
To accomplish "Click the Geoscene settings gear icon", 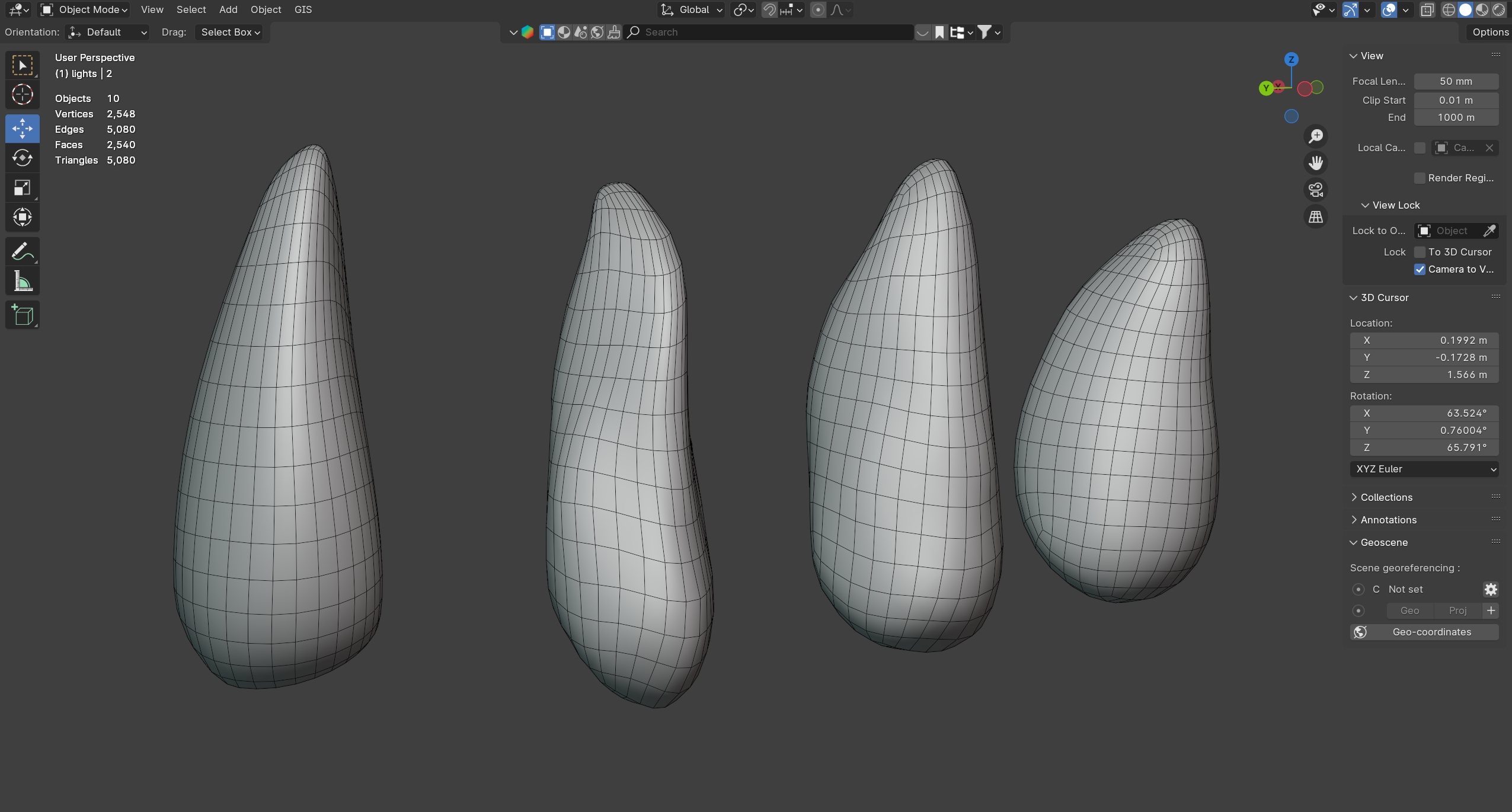I will (1490, 589).
